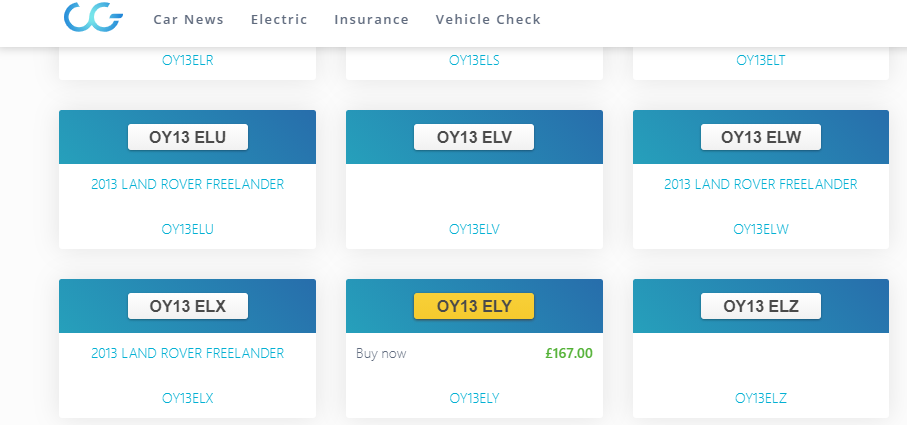Click the OY13 ELU number plate
This screenshot has height=425, width=907.
point(187,137)
